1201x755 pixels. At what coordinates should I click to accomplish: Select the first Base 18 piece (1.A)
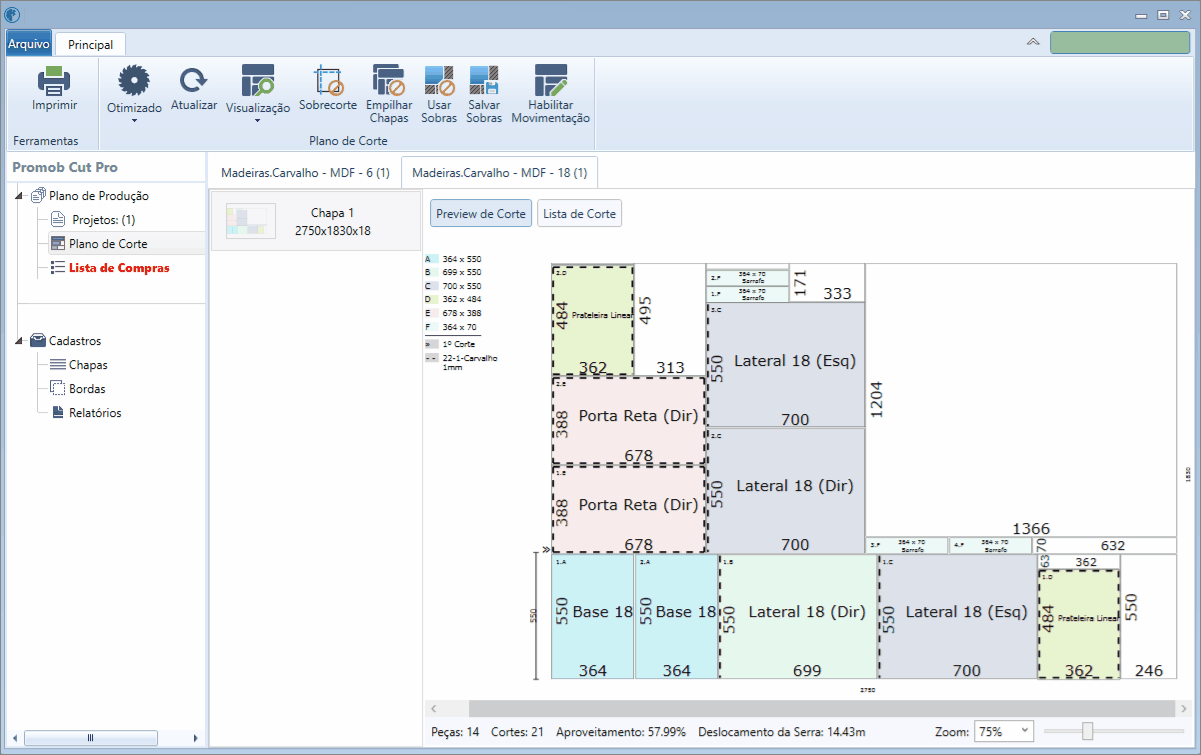593,617
